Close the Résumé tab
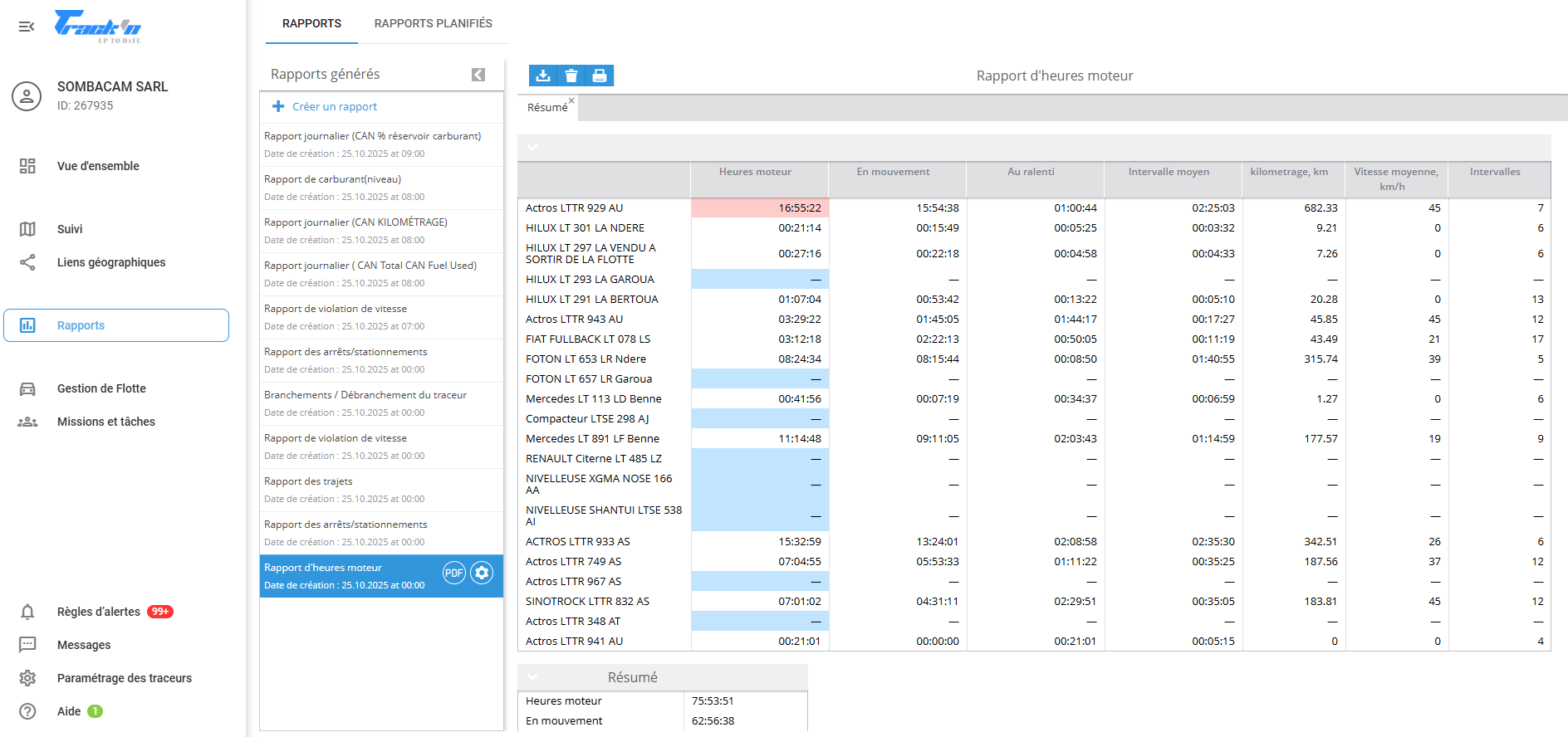Screen dimensions: 1568x737 coord(571,100)
